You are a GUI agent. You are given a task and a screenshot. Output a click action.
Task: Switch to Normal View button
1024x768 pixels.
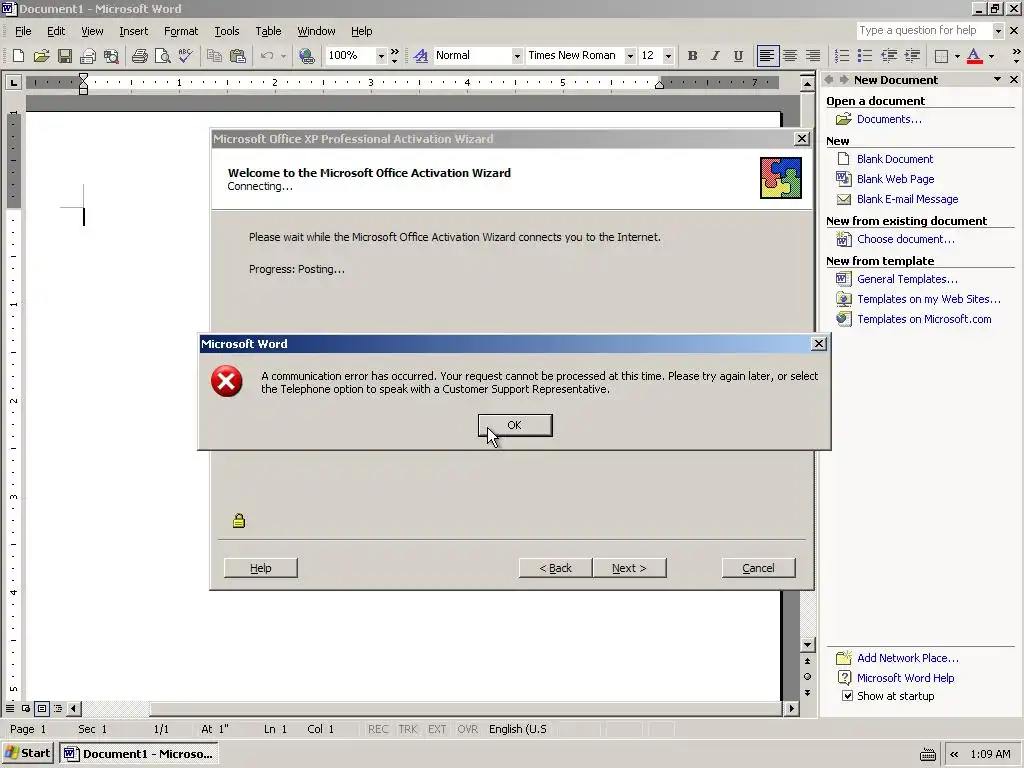click(10, 708)
